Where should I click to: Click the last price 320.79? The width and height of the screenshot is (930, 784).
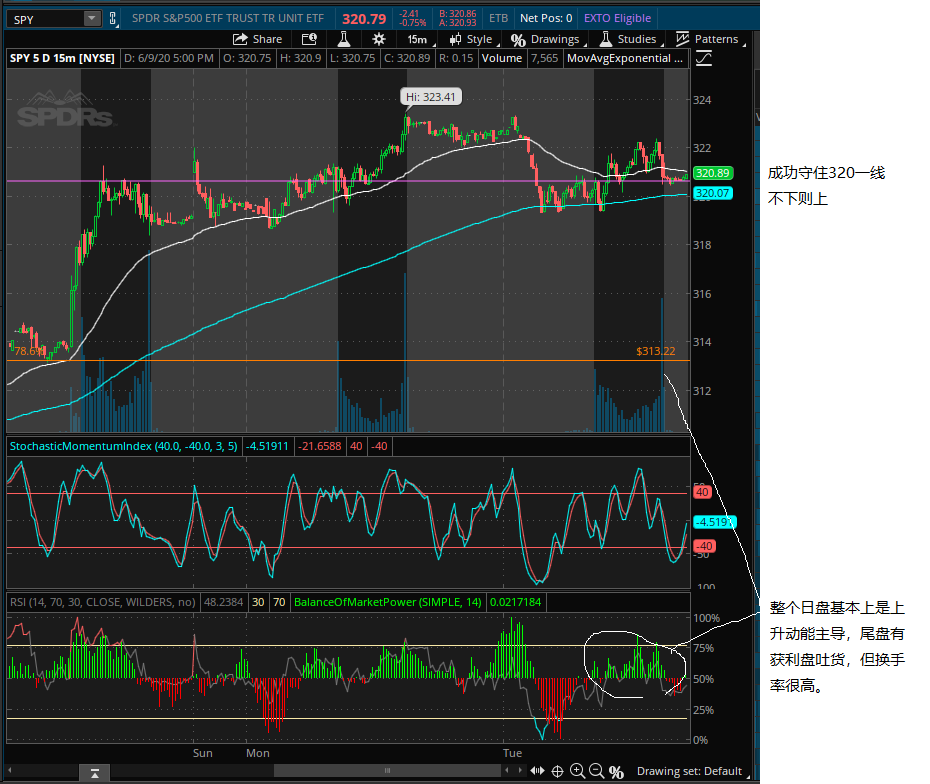click(x=364, y=19)
